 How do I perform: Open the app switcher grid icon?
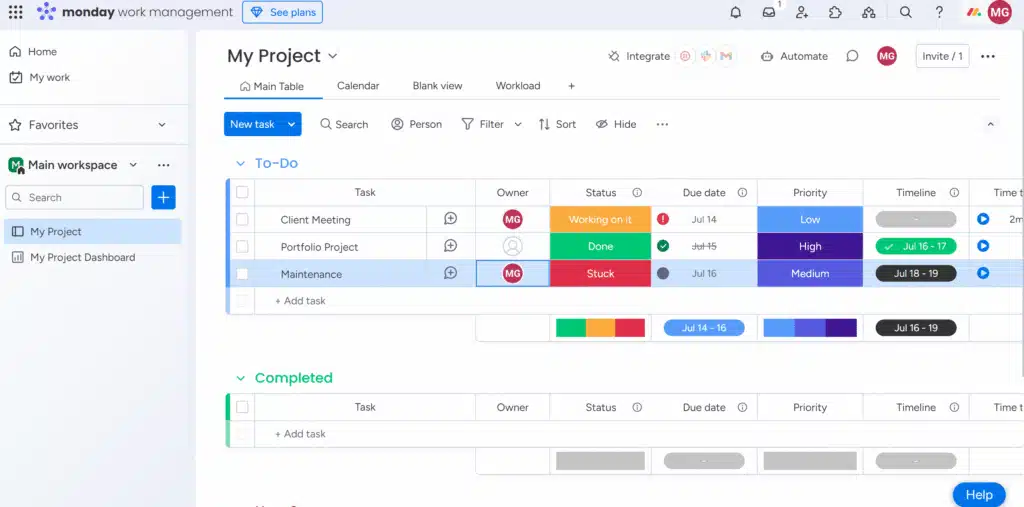pyautogui.click(x=15, y=12)
